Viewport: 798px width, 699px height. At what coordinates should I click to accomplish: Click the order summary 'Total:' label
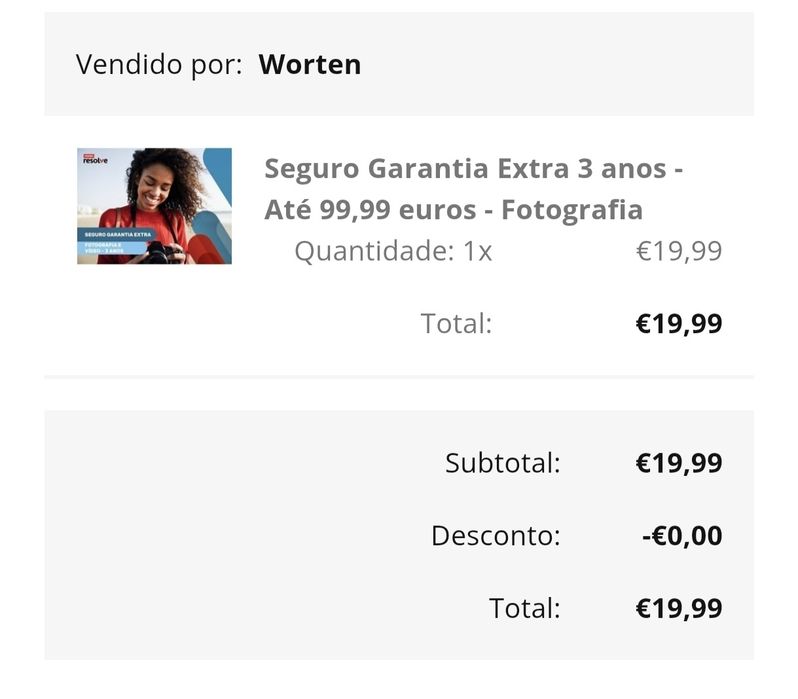coord(525,608)
